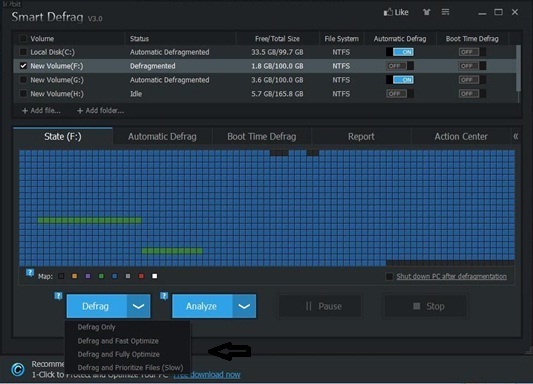Click the Stop button
The width and height of the screenshot is (533, 384).
pyautogui.click(x=426, y=306)
